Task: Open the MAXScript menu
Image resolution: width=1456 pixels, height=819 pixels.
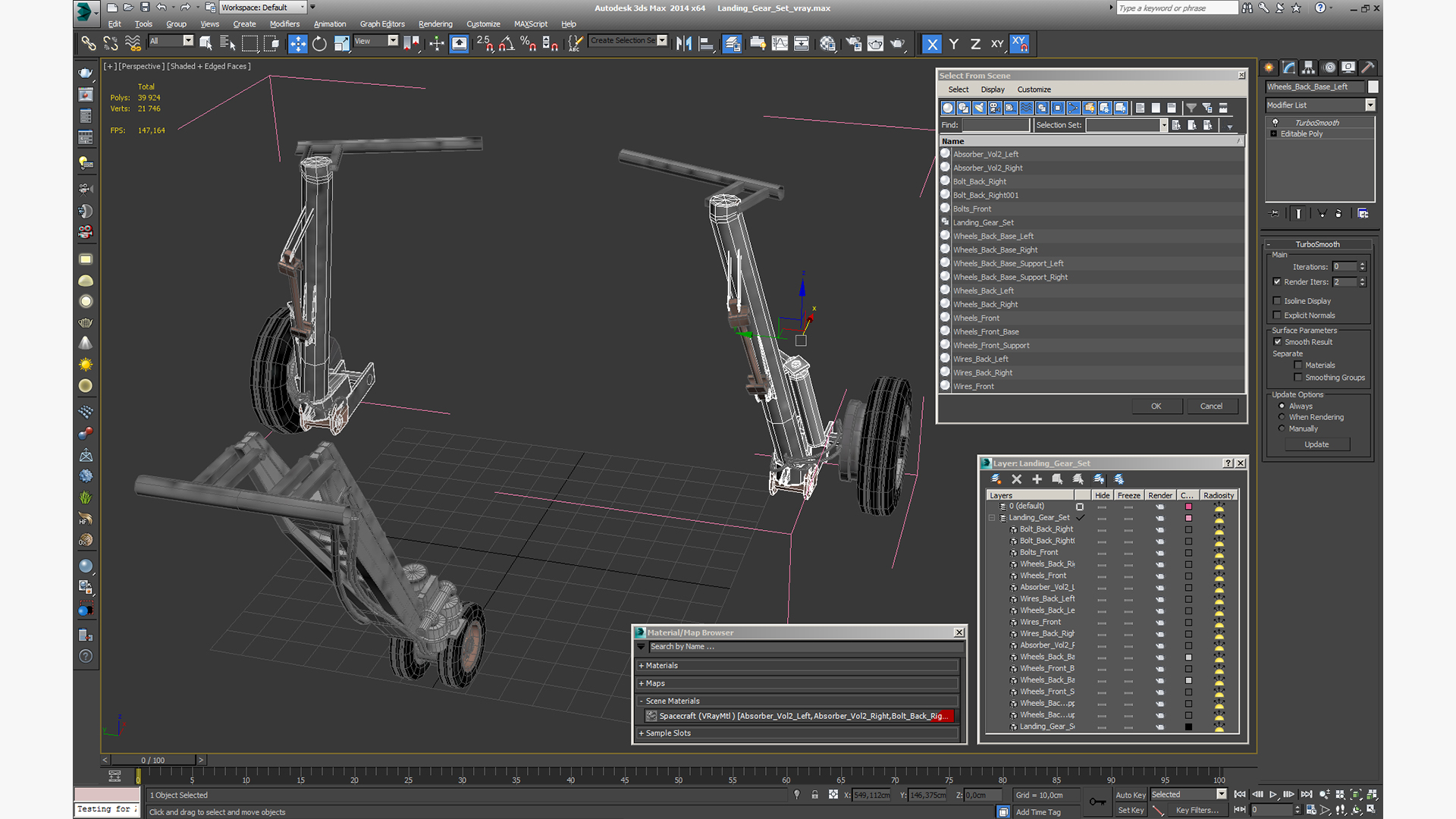Action: [531, 24]
